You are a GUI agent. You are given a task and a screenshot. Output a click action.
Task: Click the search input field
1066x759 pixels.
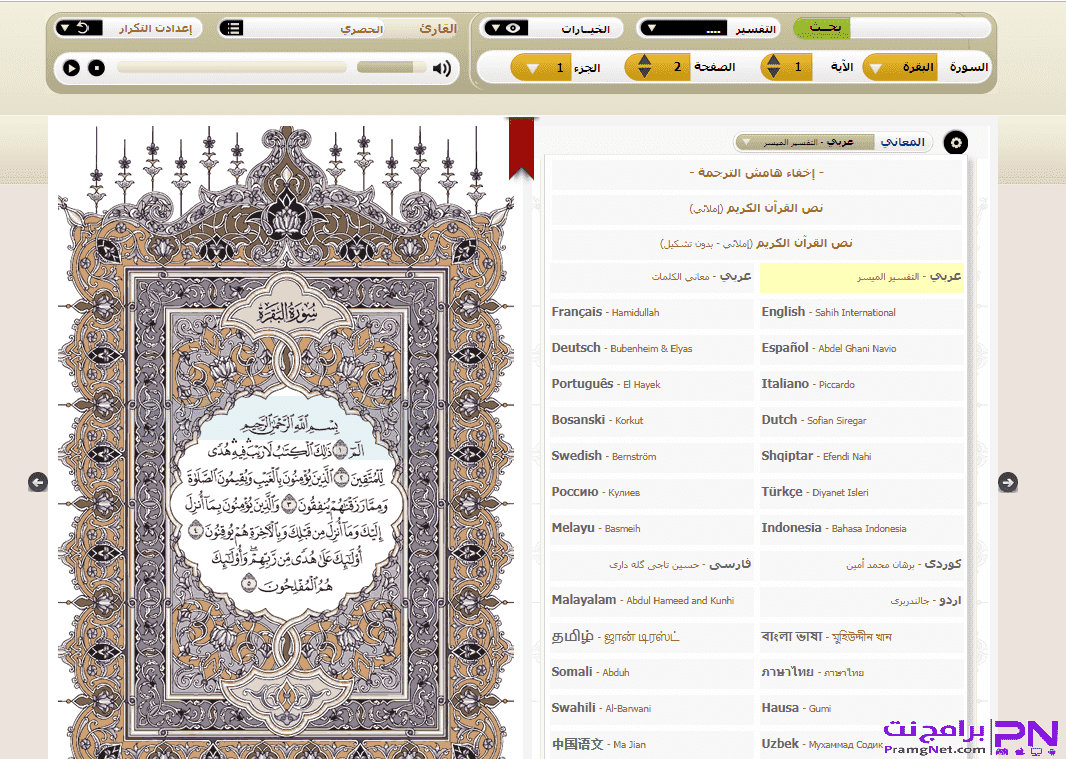pos(921,28)
